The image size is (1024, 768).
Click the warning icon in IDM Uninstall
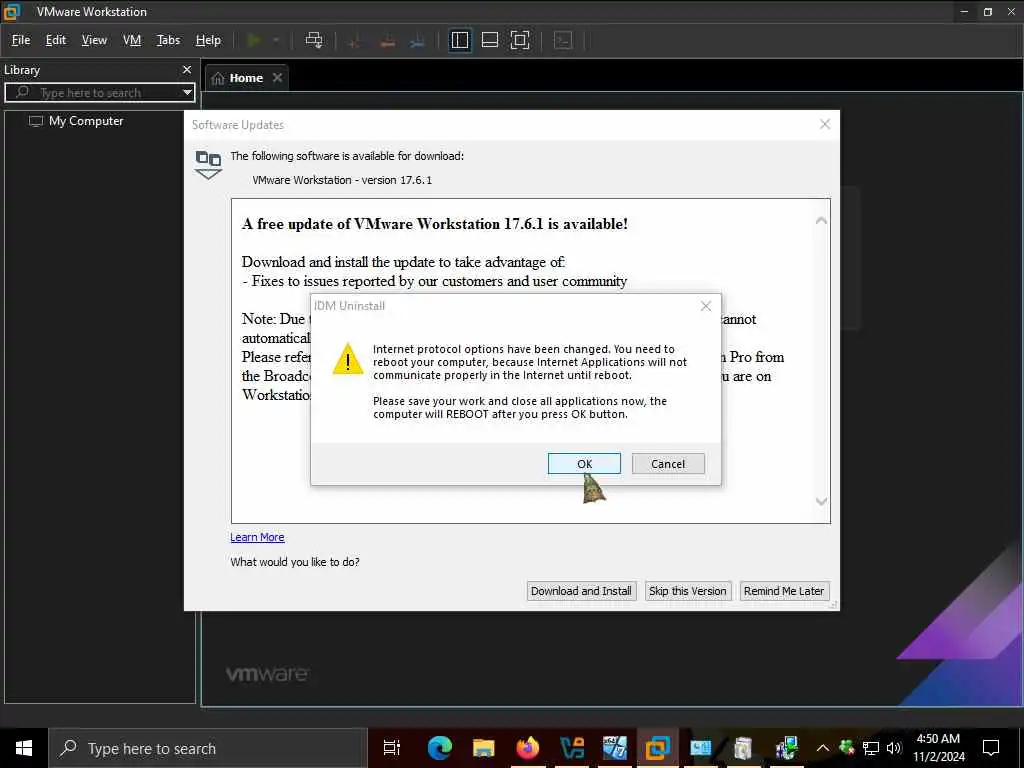(x=347, y=359)
